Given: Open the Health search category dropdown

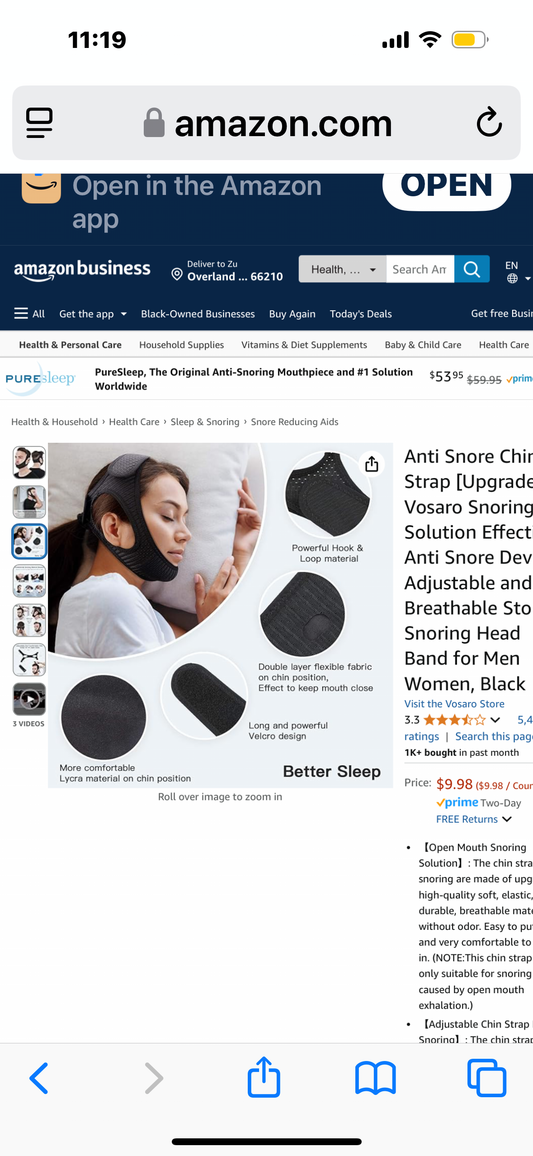Looking at the screenshot, I should pyautogui.click(x=342, y=269).
